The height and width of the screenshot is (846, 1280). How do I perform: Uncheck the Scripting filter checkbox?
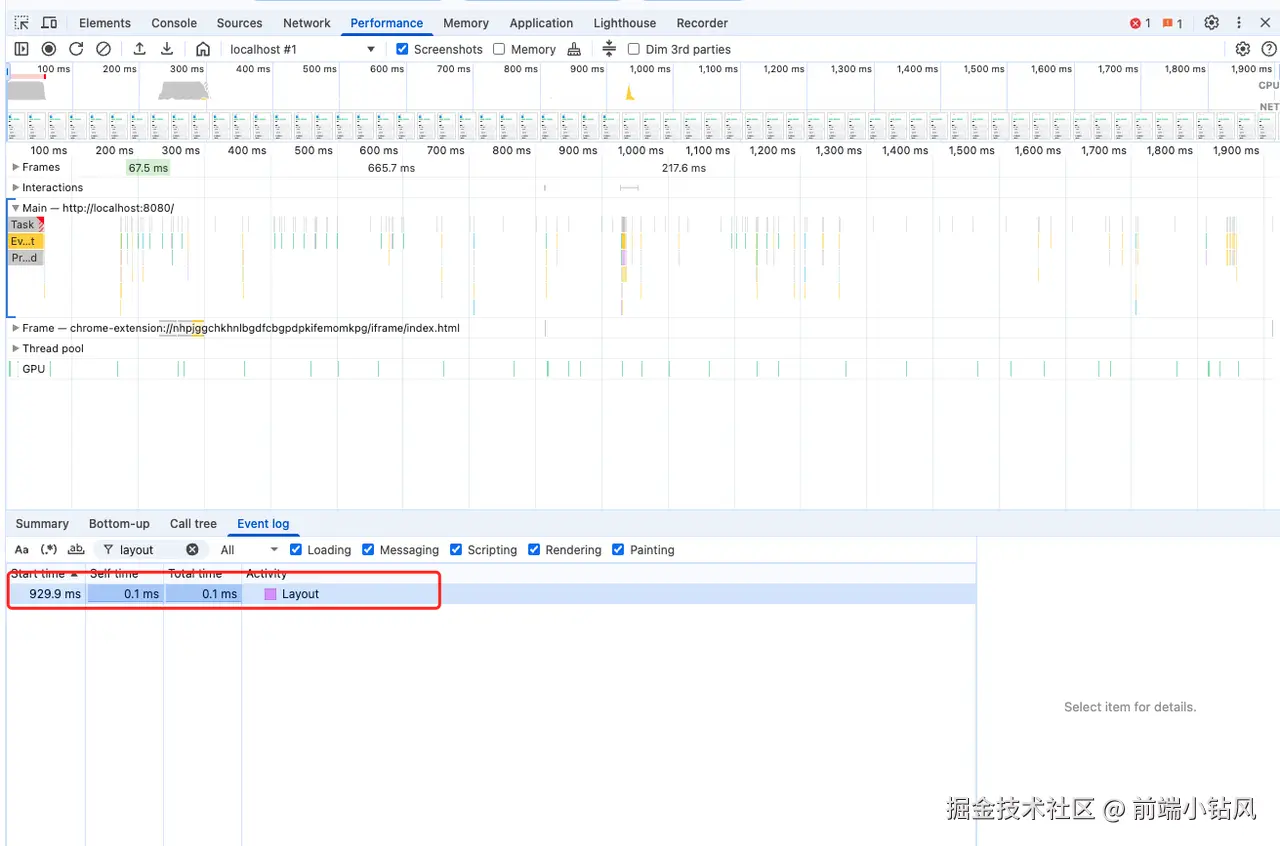coord(456,550)
